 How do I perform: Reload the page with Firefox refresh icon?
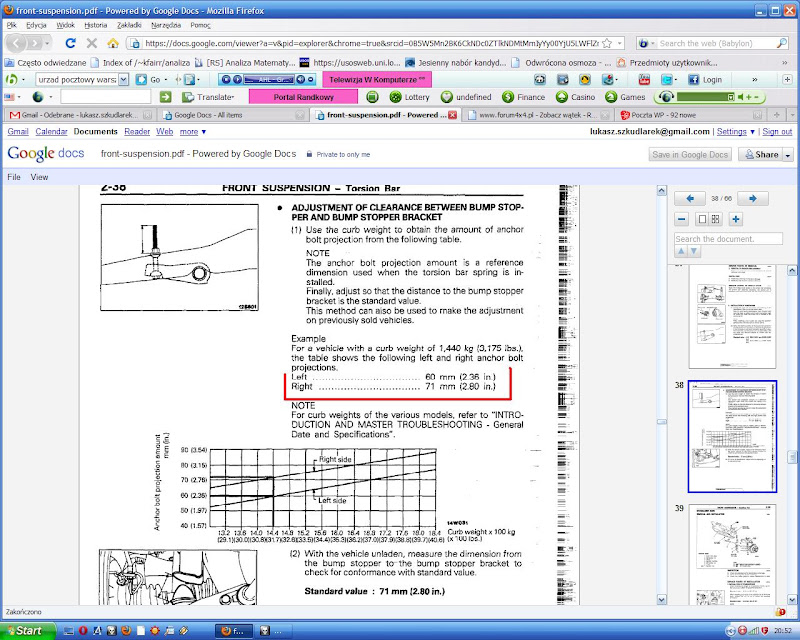70,43
